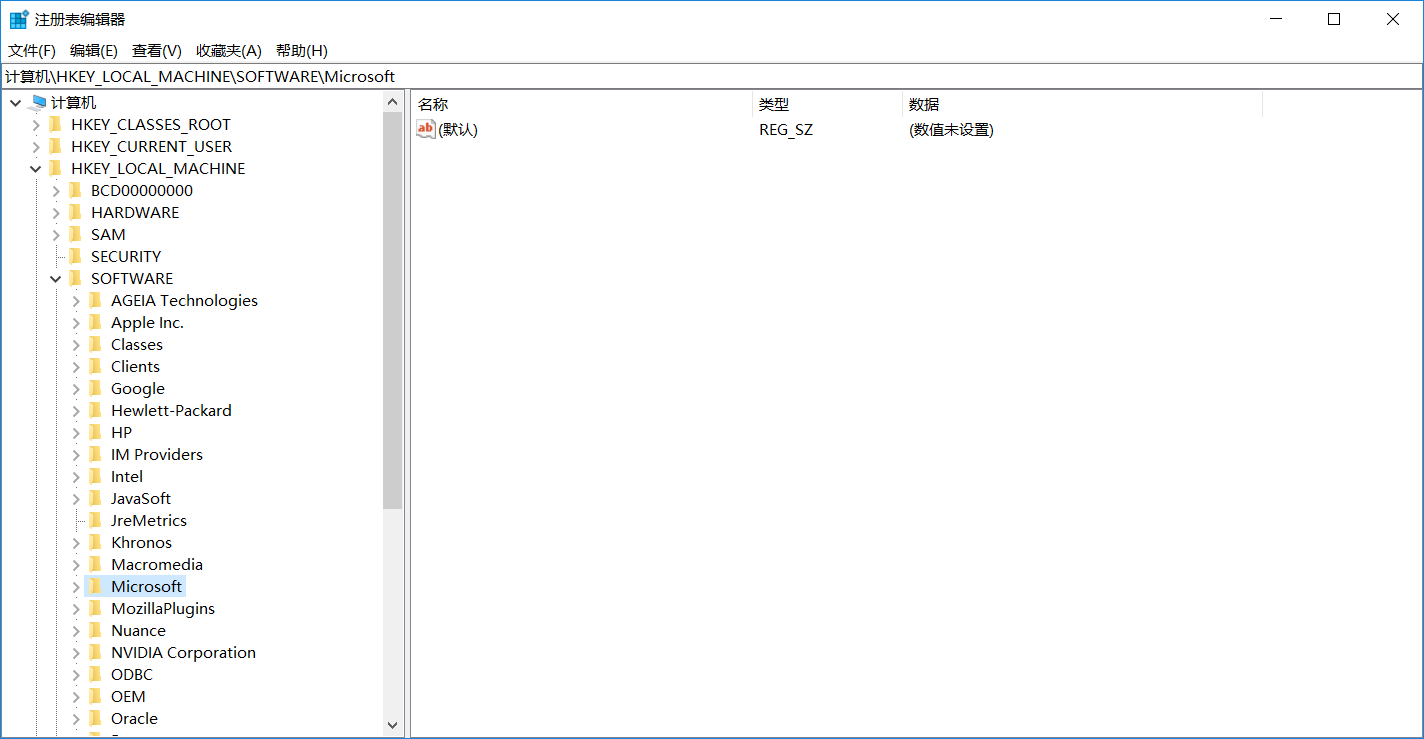
Task: Click the 计算机 computer icon
Action: 39,102
